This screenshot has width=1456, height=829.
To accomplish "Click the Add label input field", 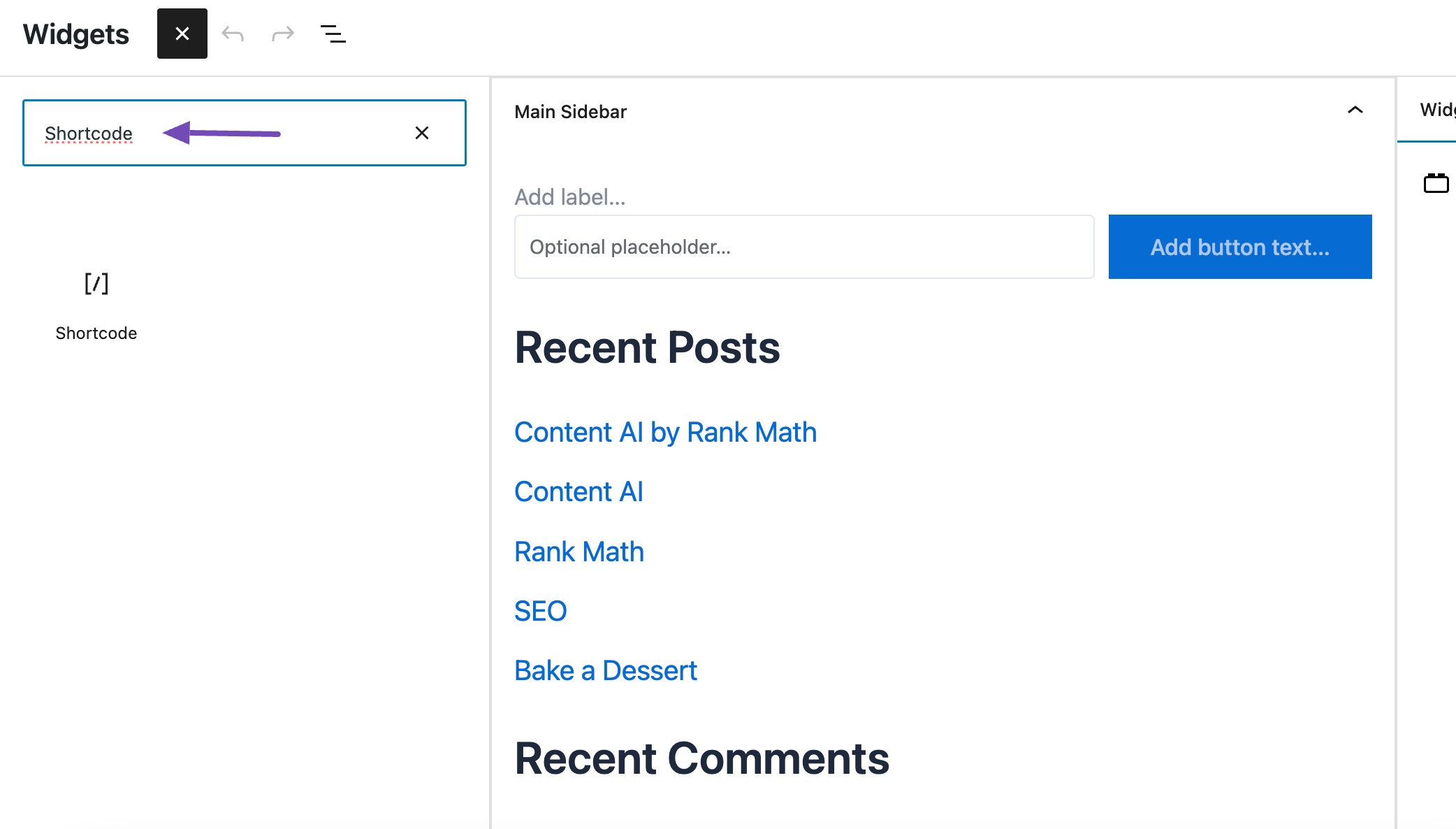I will pyautogui.click(x=570, y=197).
